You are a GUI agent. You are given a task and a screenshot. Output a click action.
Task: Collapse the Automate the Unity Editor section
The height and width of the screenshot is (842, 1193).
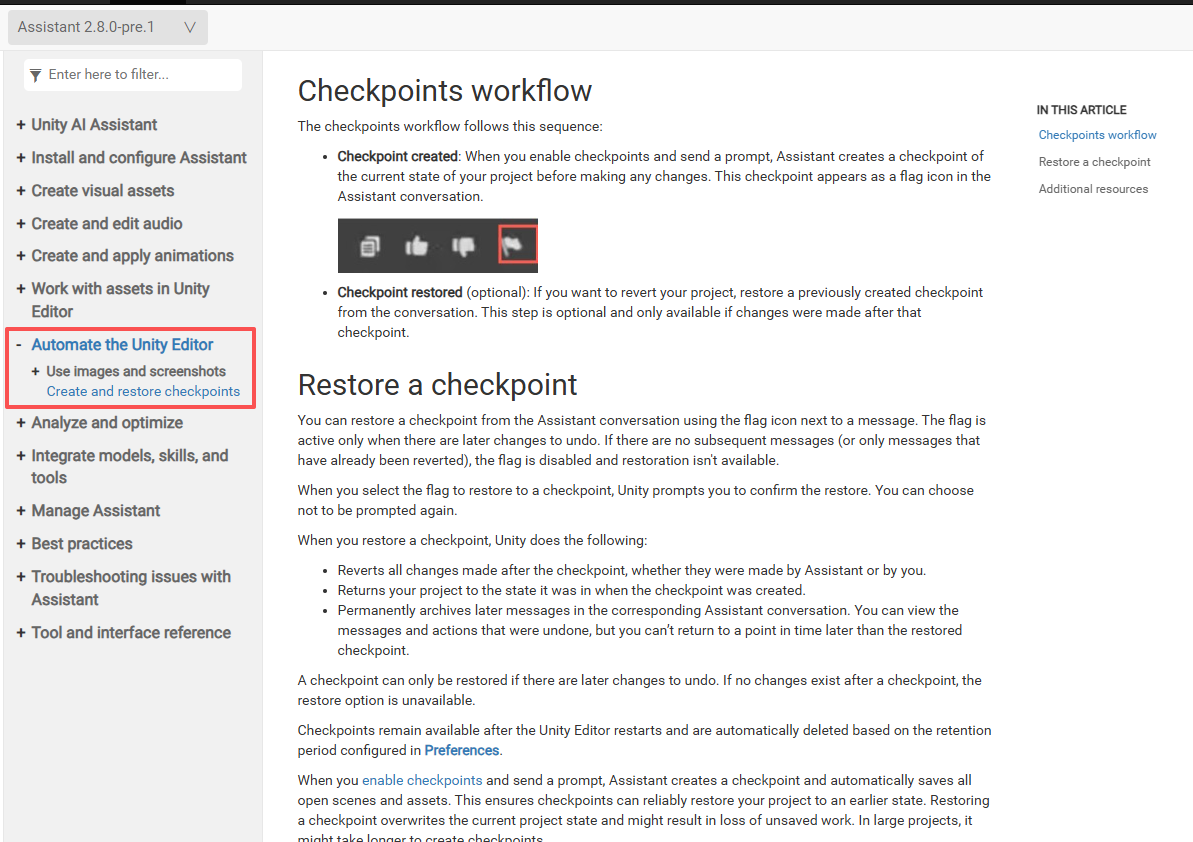pos(20,345)
